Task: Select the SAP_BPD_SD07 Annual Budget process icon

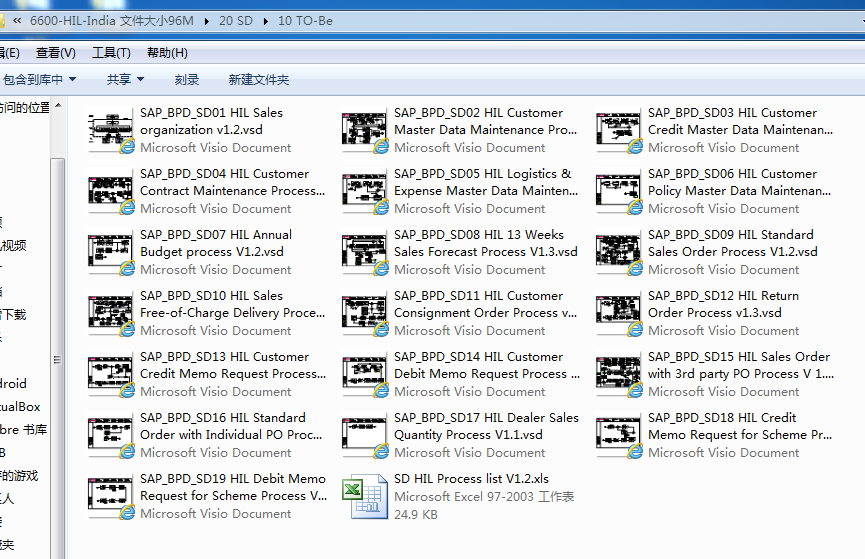Action: [x=111, y=253]
